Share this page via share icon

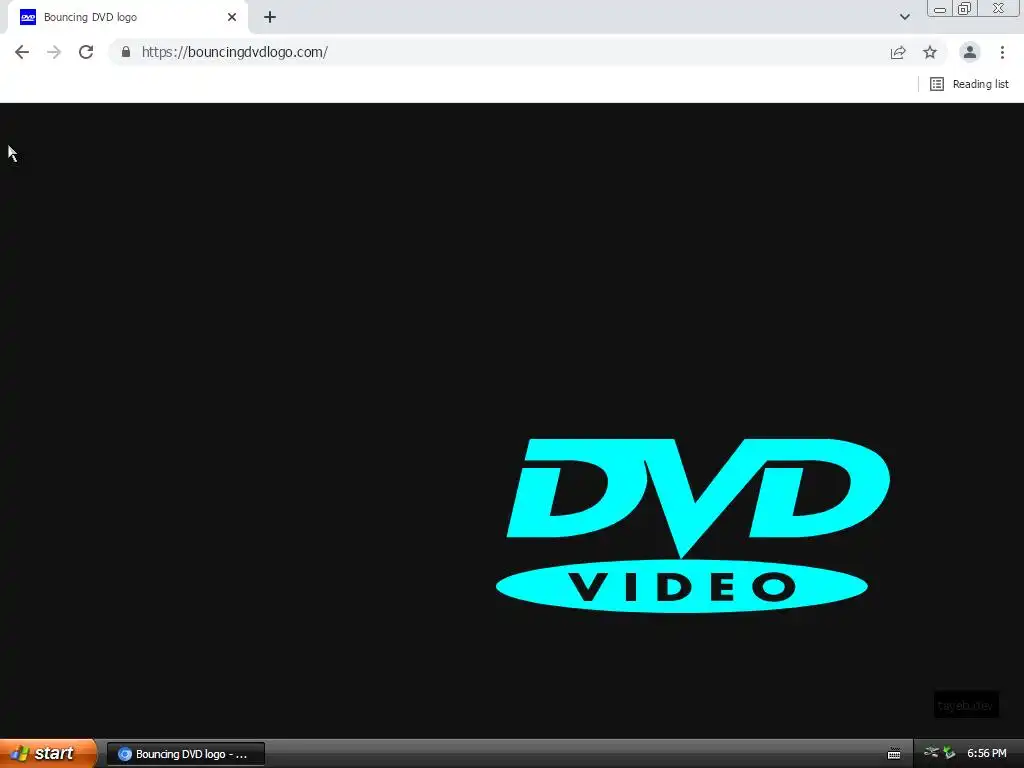click(x=898, y=52)
